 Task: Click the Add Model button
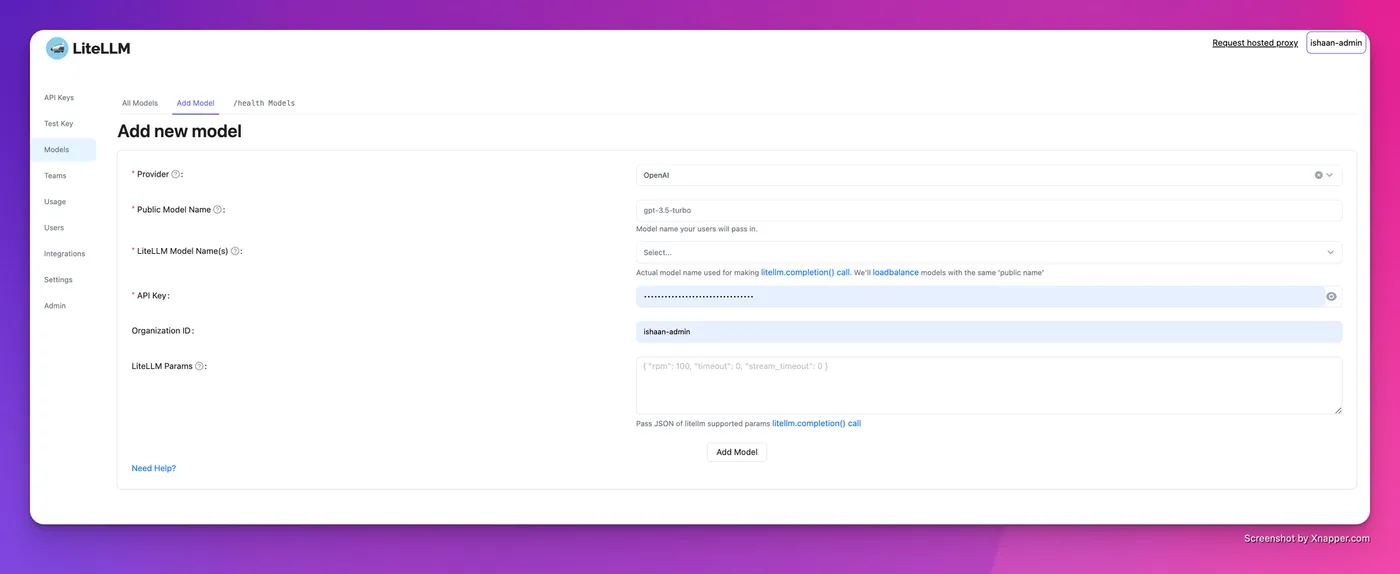tap(737, 452)
